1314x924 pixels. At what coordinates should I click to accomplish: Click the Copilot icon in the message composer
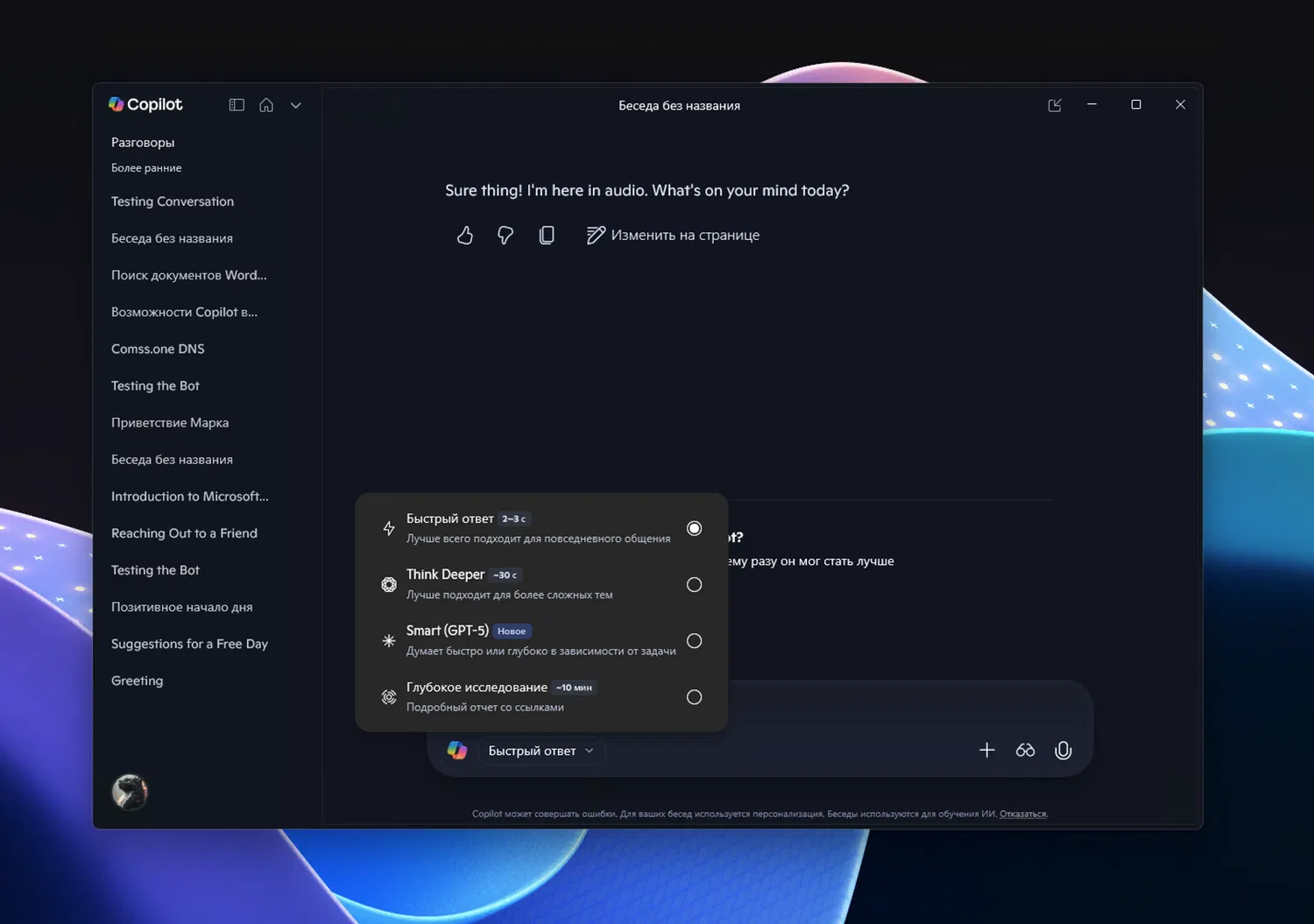pos(457,751)
